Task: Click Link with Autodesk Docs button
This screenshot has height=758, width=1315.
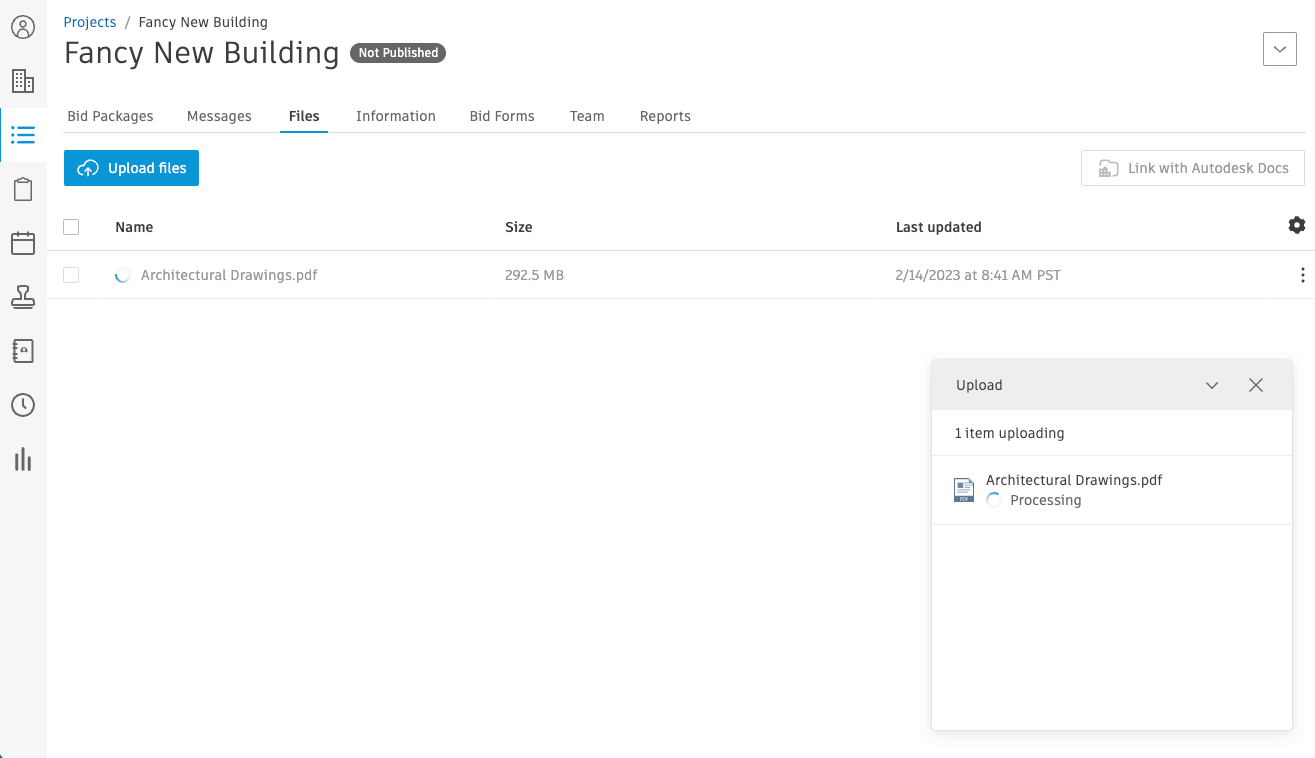Action: [x=1193, y=168]
